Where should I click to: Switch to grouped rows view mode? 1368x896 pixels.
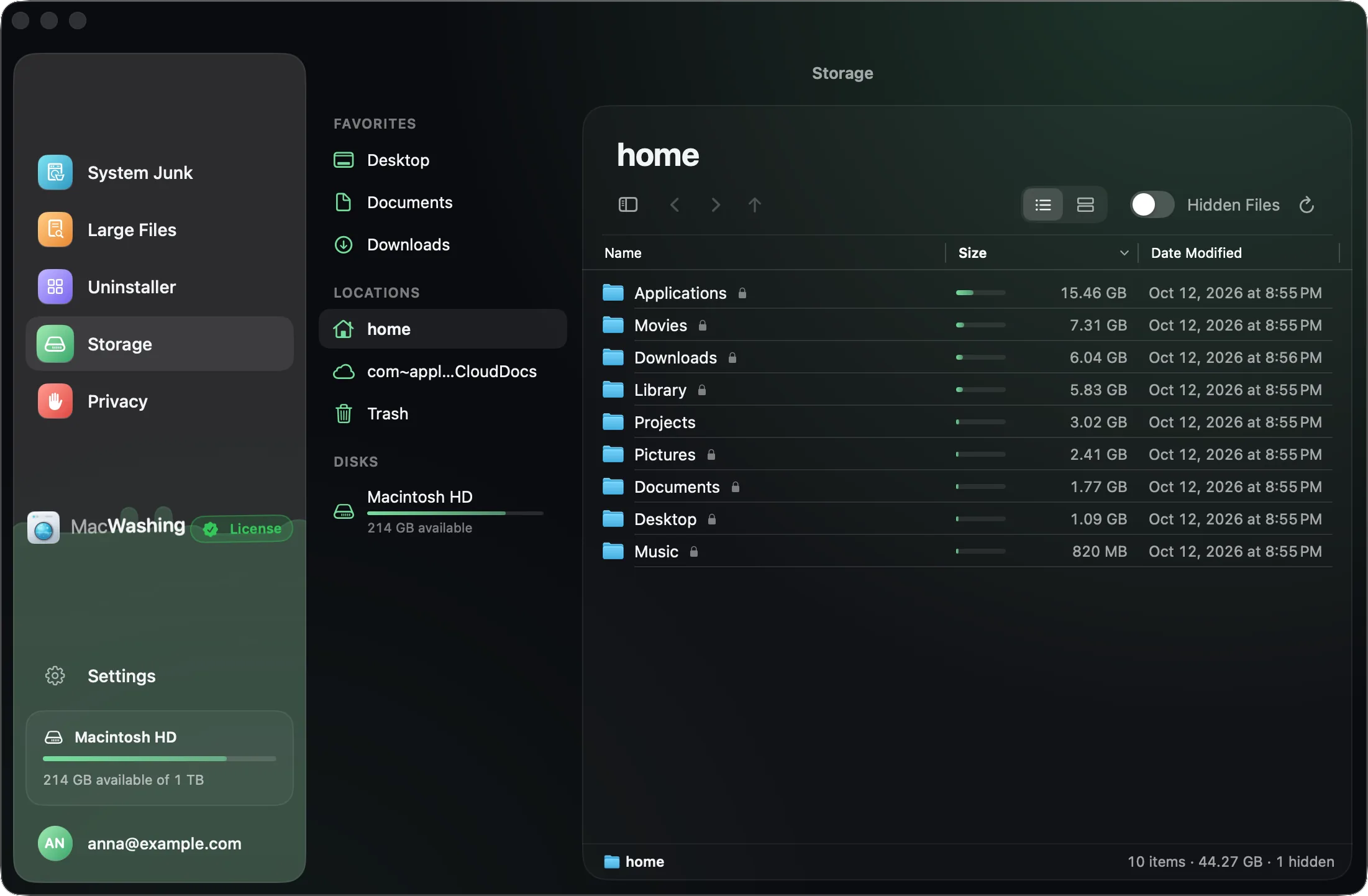[x=1085, y=204]
